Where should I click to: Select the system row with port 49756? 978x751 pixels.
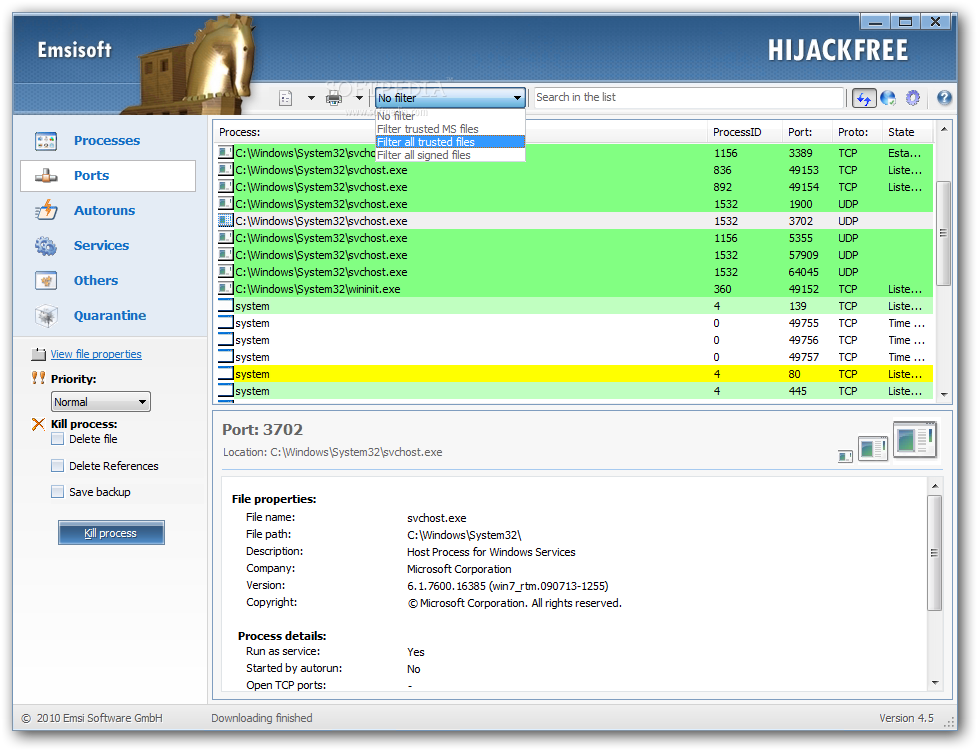[574, 340]
